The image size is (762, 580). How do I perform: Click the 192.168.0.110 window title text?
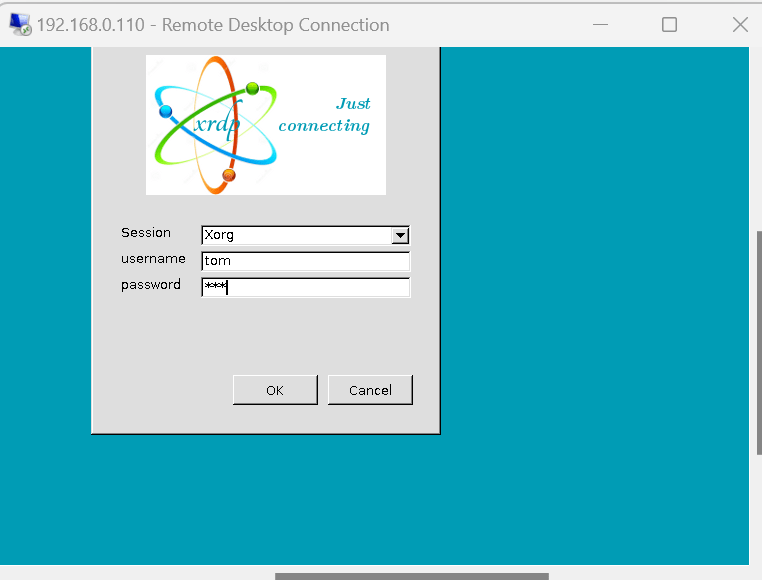pyautogui.click(x=213, y=25)
